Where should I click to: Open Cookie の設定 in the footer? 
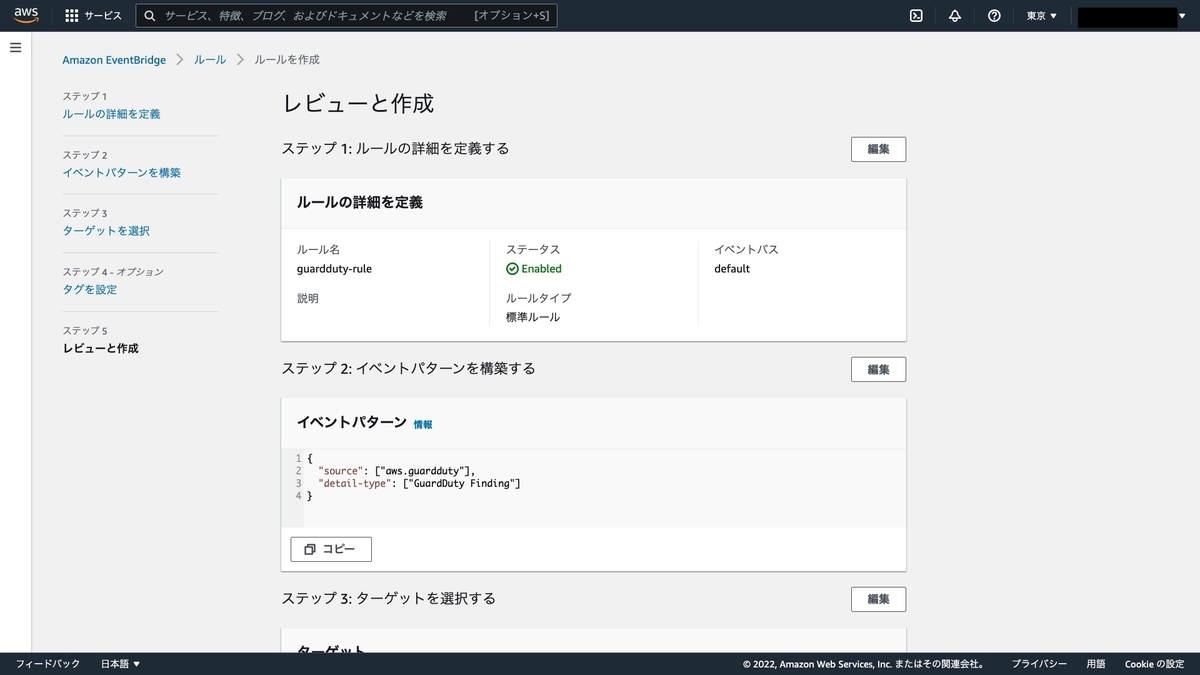(1154, 663)
